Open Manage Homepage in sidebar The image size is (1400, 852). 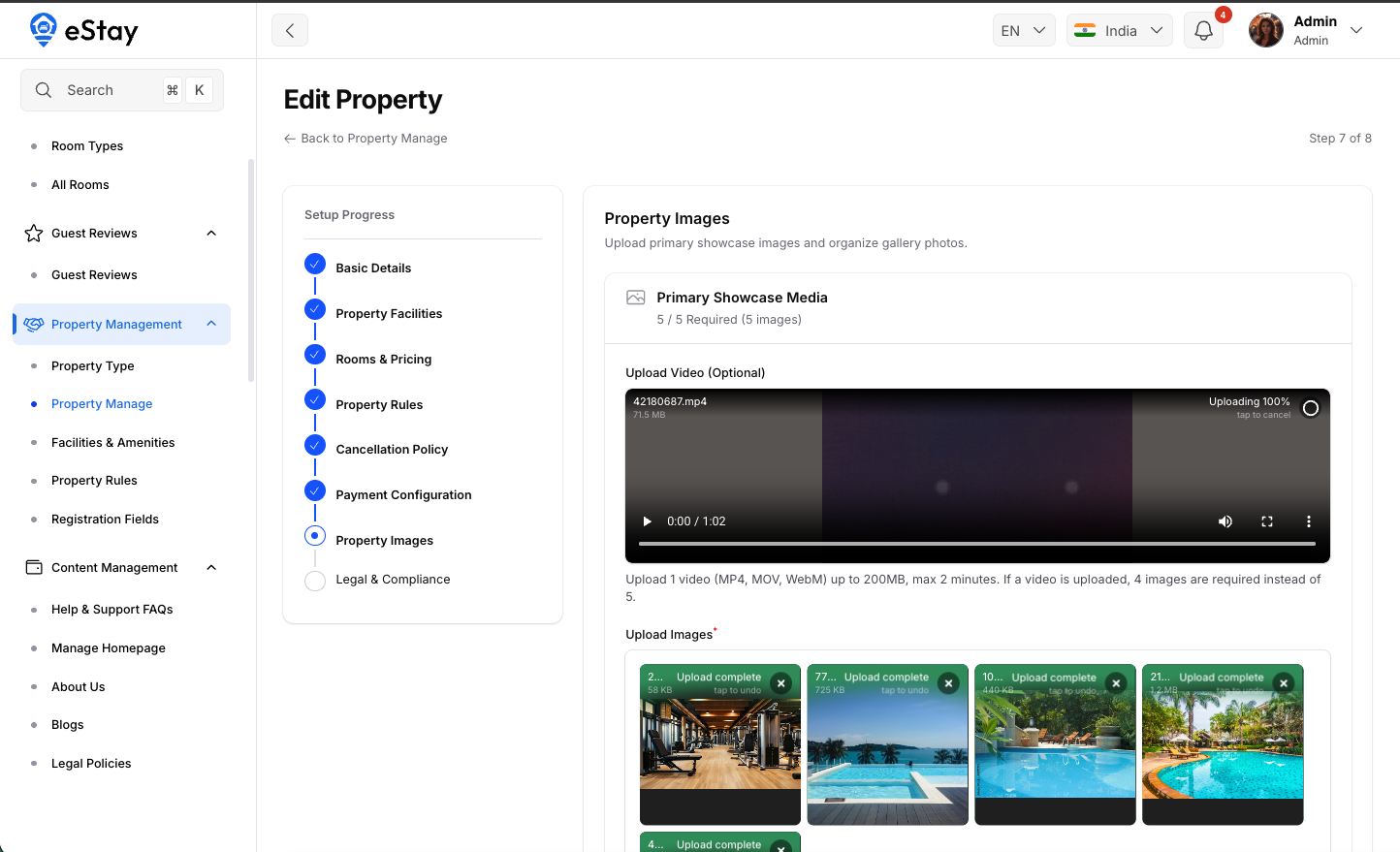click(x=109, y=648)
